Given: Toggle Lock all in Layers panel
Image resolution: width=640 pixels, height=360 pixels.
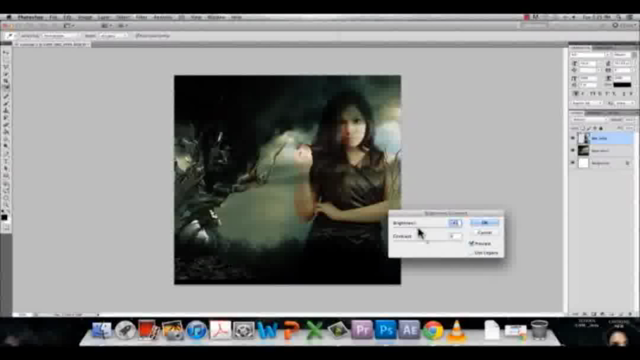Looking at the screenshot, I should click(600, 128).
